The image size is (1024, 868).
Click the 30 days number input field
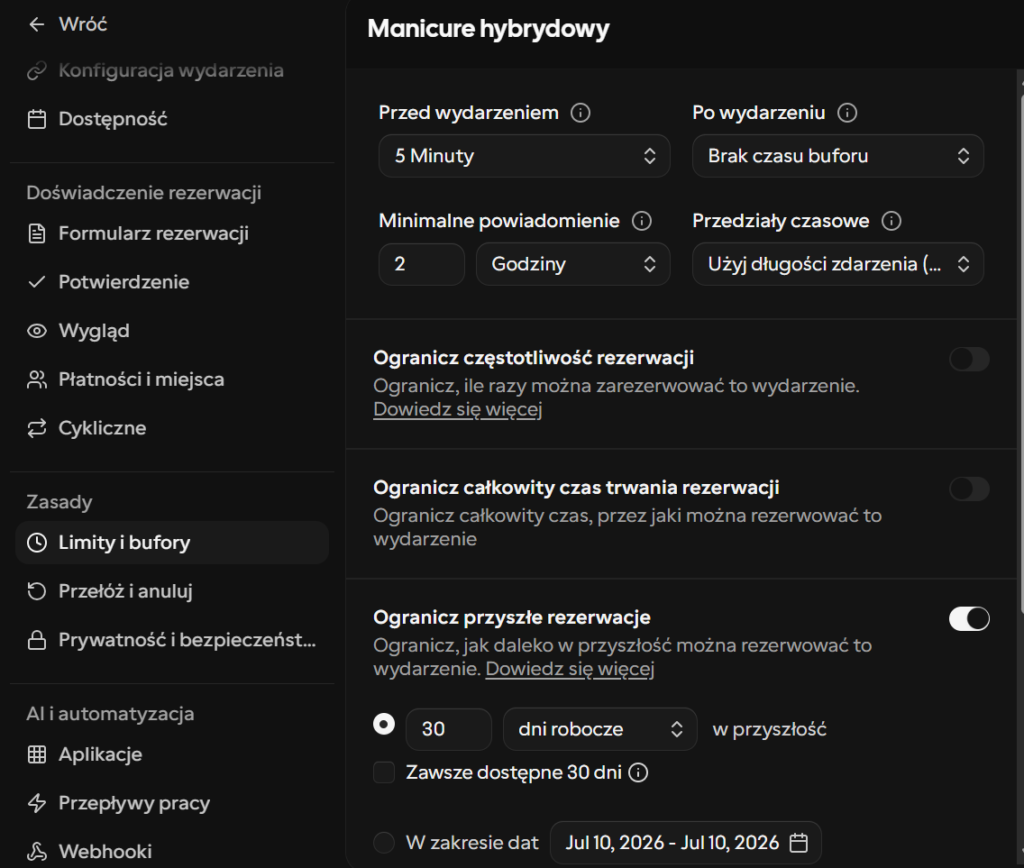tap(448, 730)
